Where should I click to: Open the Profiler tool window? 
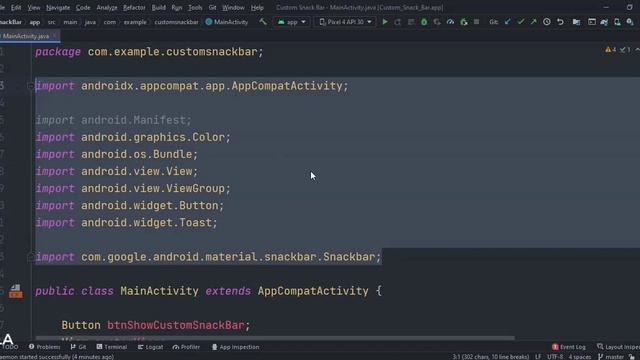186,347
